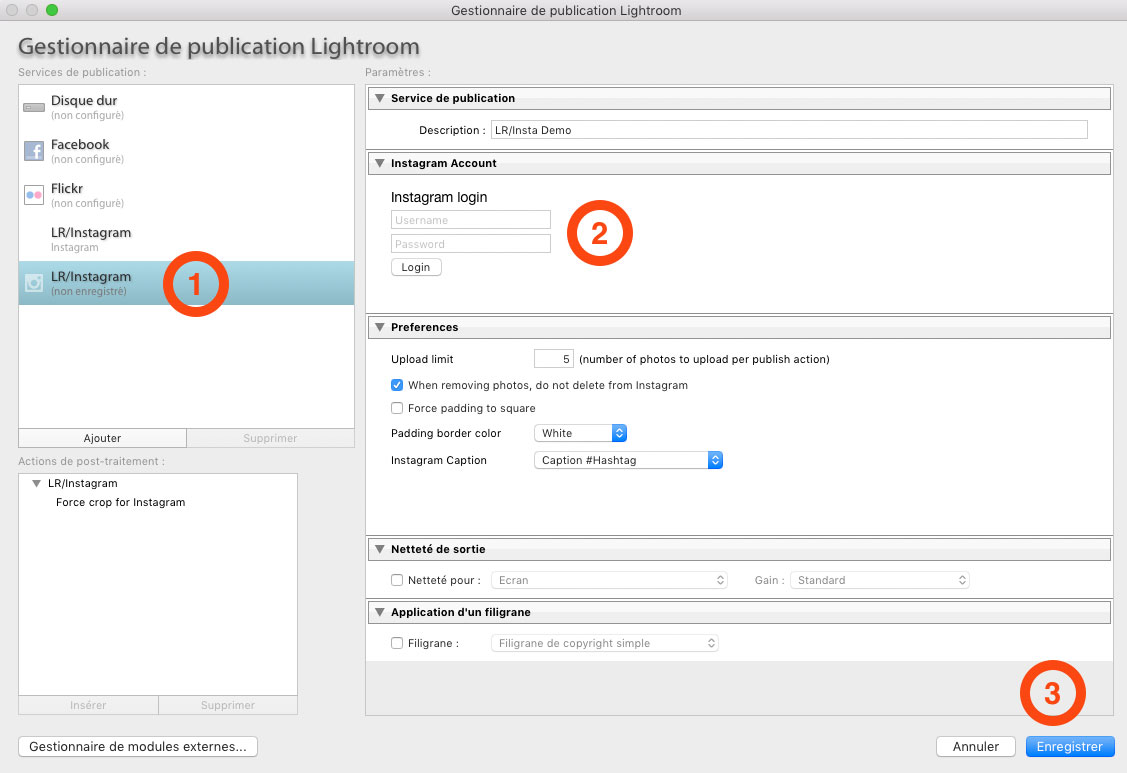Click the Disque dur hard drive icon
Viewport: 1127px width, 773px height.
(x=34, y=107)
